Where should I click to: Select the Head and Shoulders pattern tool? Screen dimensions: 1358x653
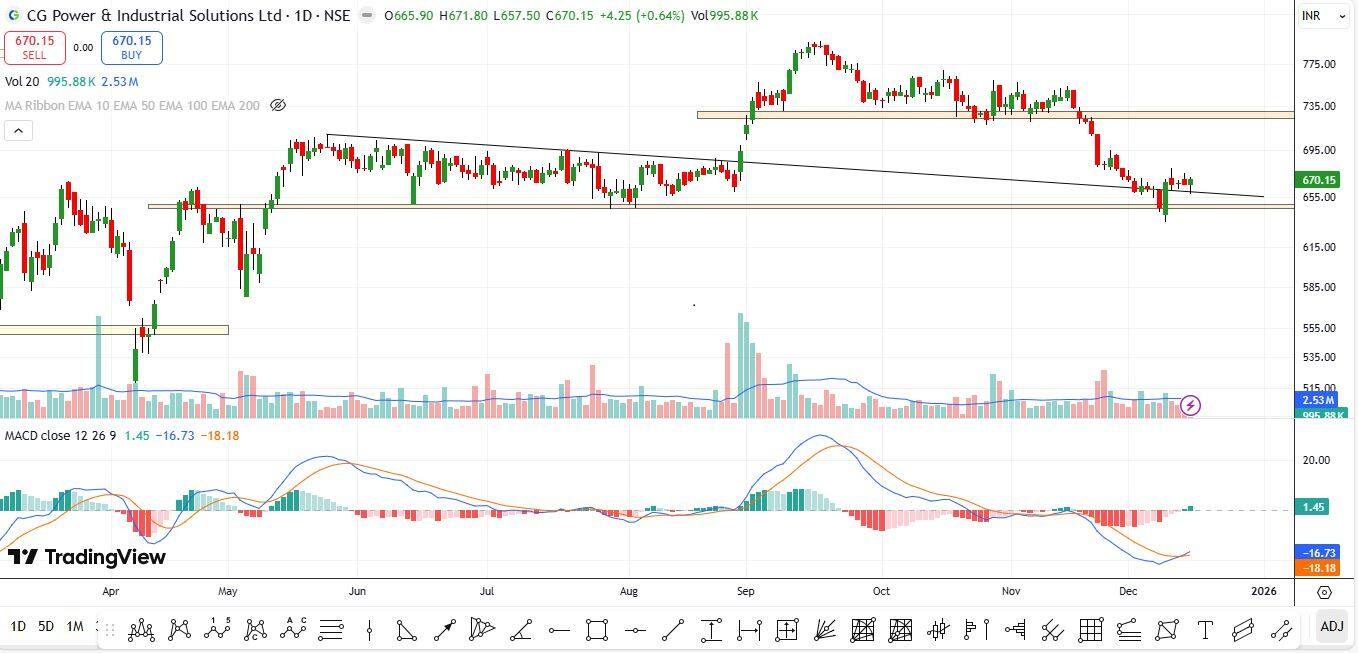click(x=141, y=630)
